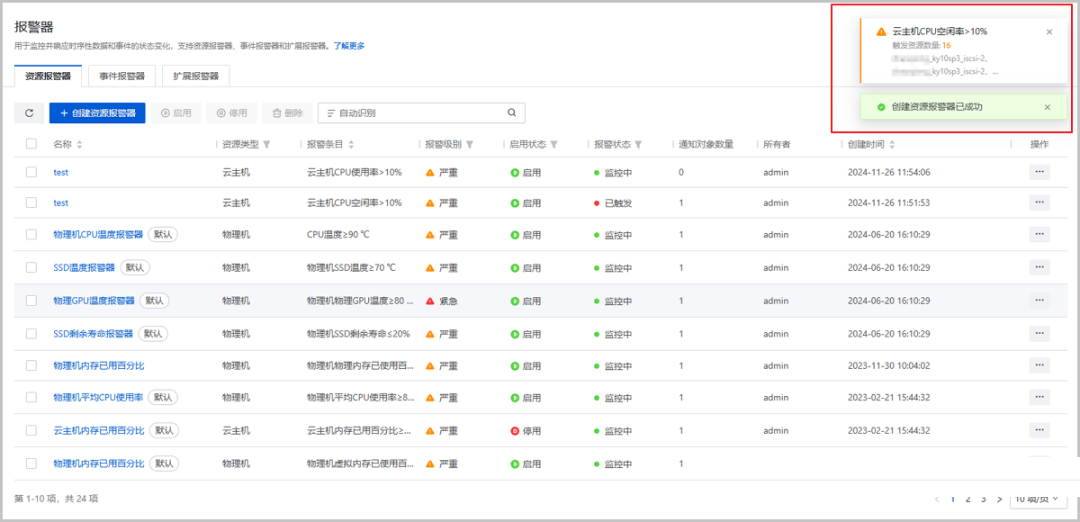
Task: Click the 报警状态 filter funnel icon
Action: click(x=638, y=145)
